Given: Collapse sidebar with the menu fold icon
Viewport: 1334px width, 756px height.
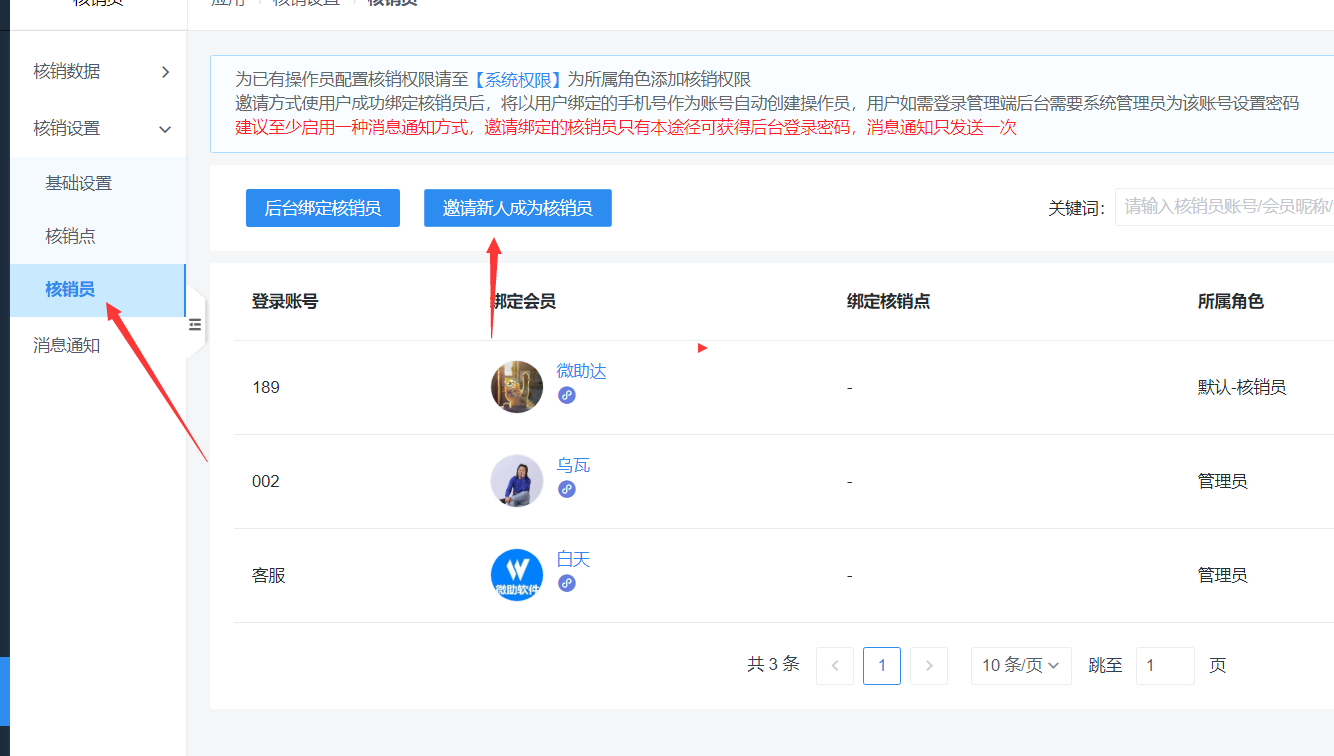Looking at the screenshot, I should click(x=195, y=324).
